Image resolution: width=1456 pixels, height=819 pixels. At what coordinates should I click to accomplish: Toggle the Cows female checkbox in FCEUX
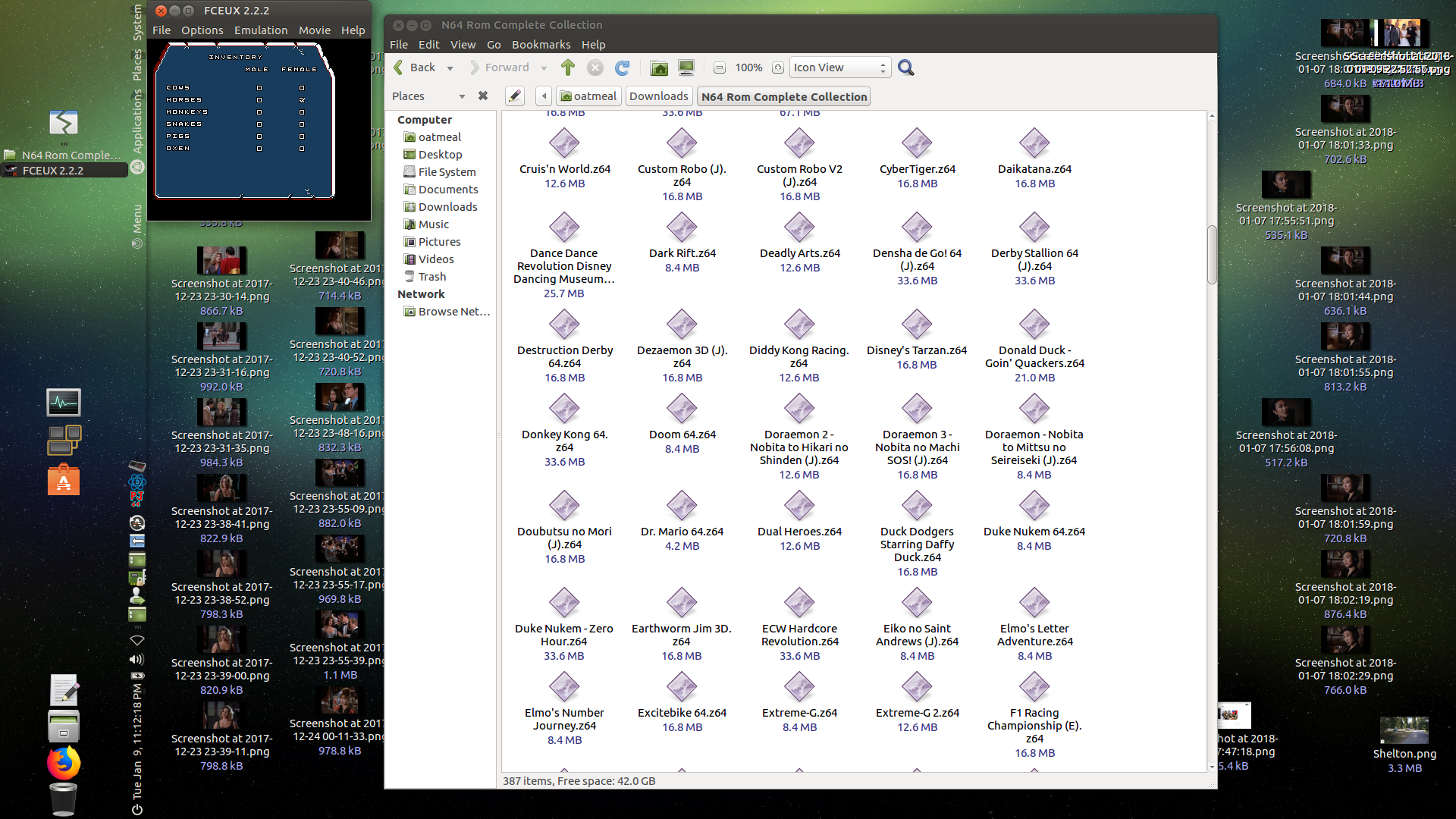coord(302,88)
